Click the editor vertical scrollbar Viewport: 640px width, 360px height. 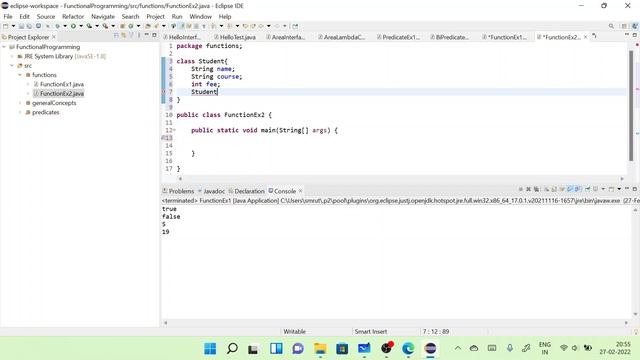pyautogui.click(x=631, y=106)
